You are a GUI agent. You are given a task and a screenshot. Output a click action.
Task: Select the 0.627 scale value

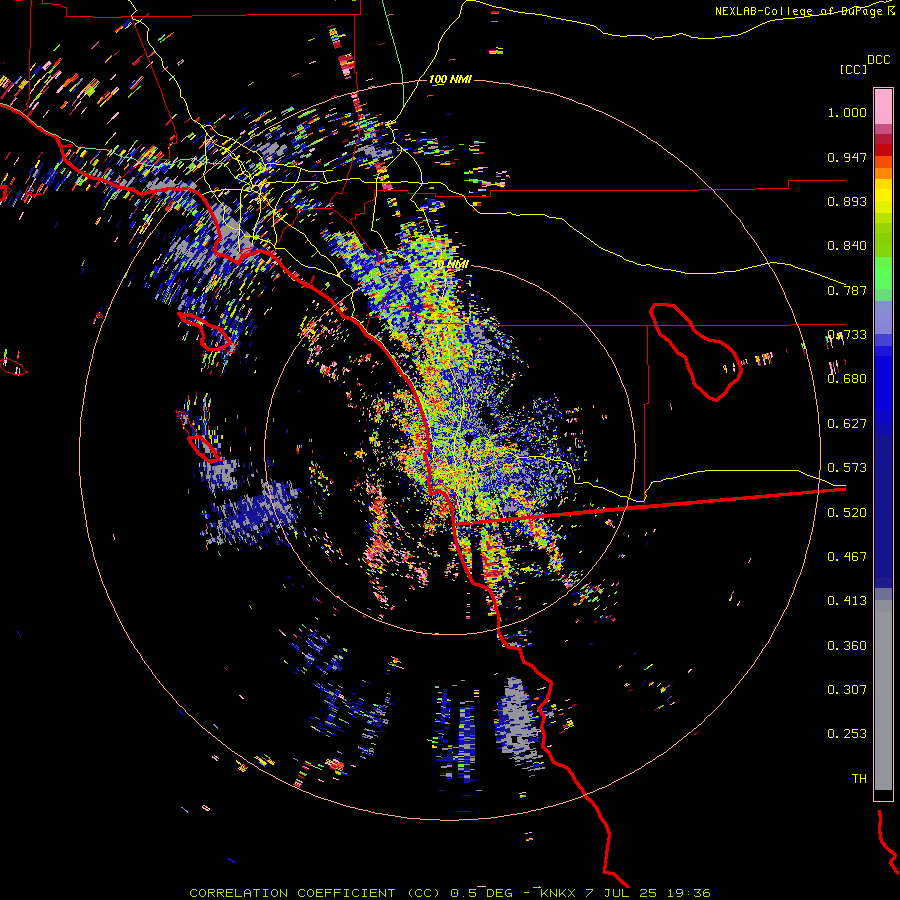coord(847,424)
